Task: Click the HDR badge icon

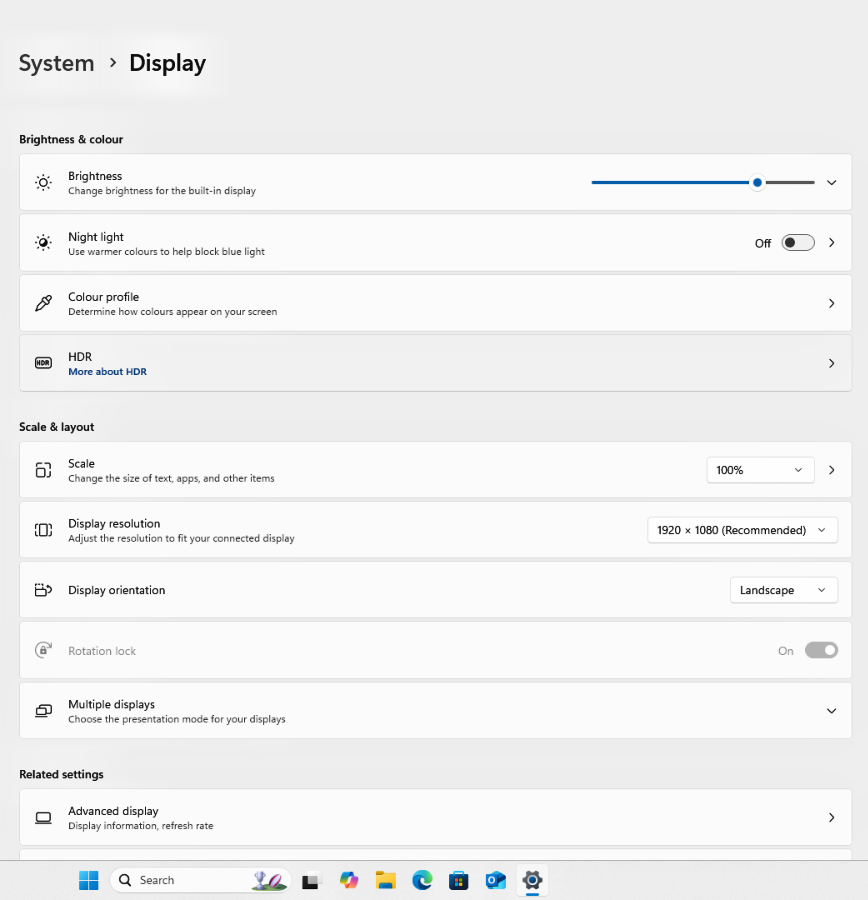Action: pyautogui.click(x=43, y=363)
